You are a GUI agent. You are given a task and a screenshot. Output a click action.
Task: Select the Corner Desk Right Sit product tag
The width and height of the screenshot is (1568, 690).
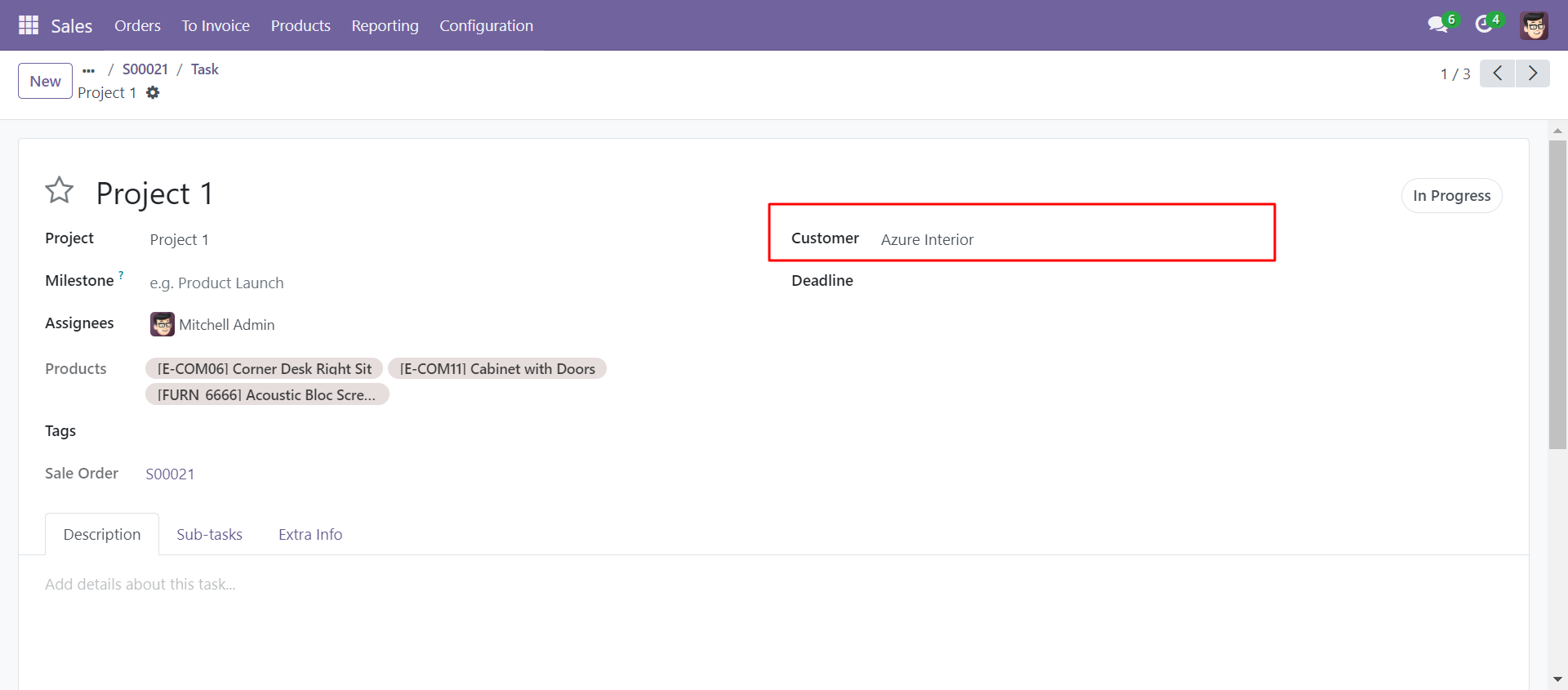264,368
